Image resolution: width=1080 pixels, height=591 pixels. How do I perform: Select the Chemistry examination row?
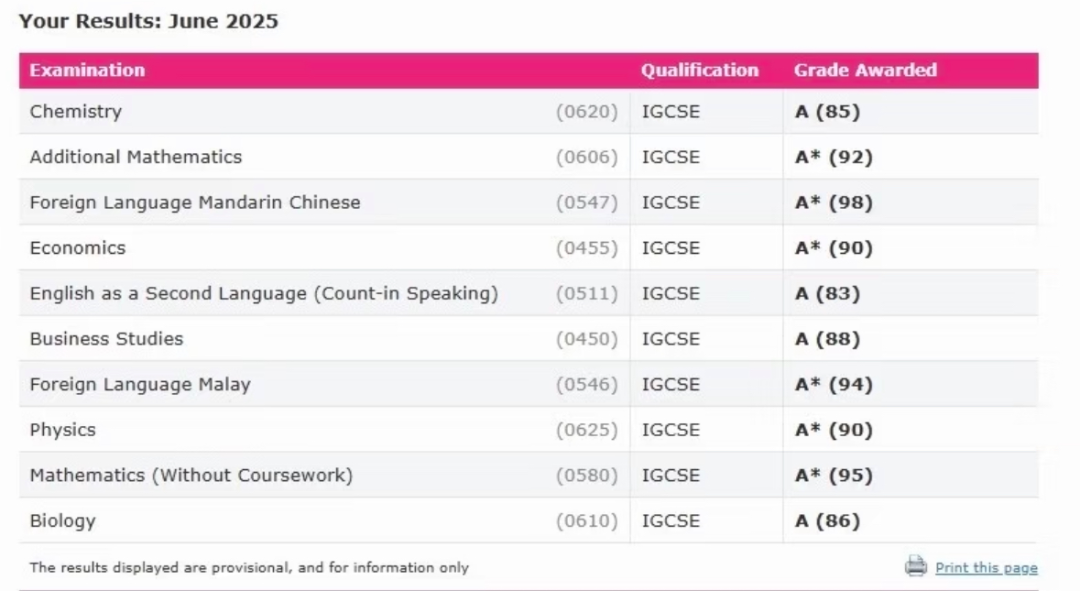click(x=528, y=111)
